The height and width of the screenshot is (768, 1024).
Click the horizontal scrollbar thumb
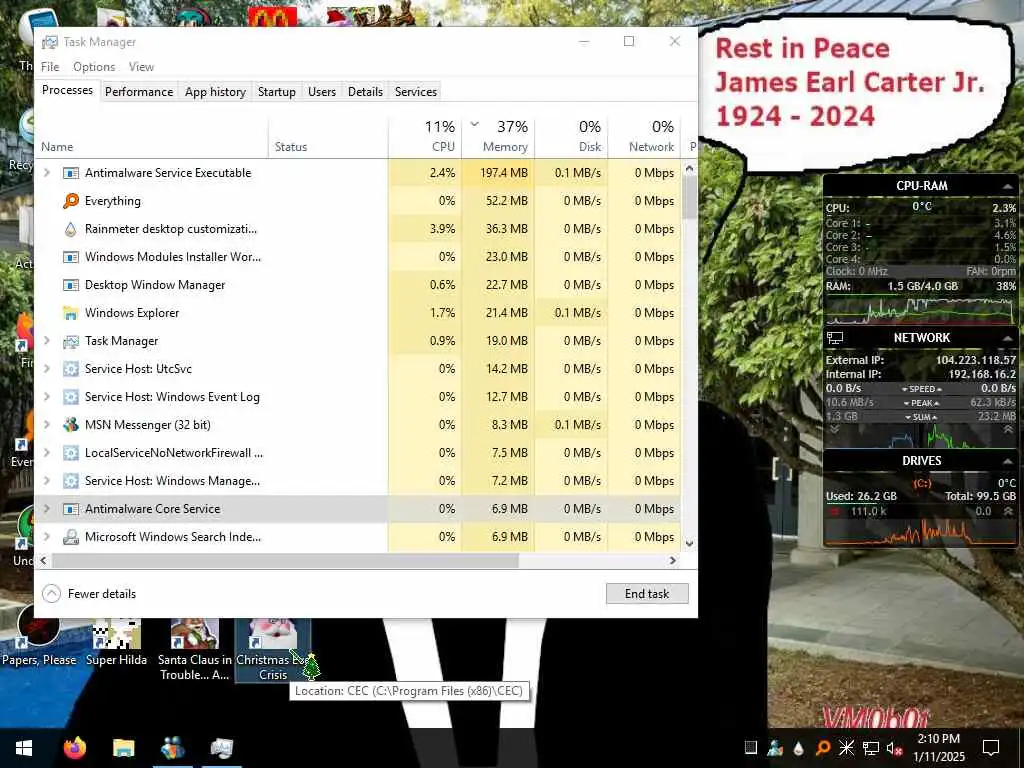click(285, 561)
